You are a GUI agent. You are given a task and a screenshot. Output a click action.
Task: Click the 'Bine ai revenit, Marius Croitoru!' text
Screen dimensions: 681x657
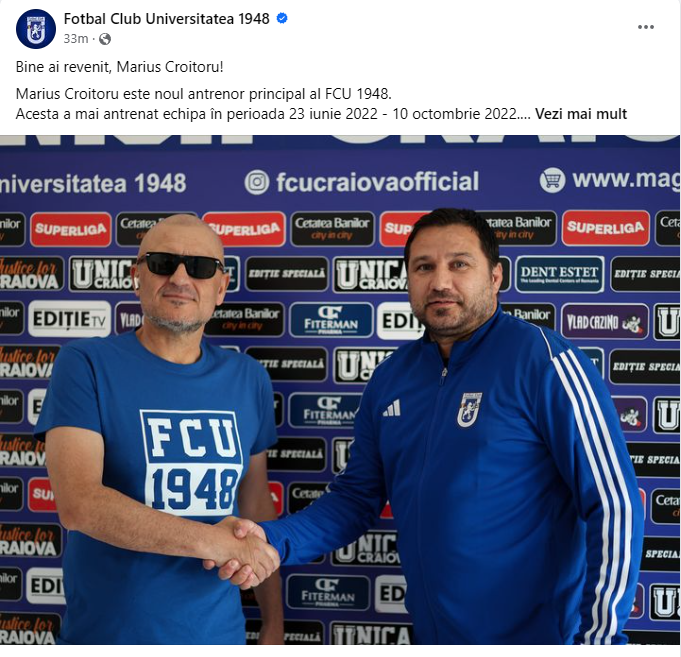(119, 67)
